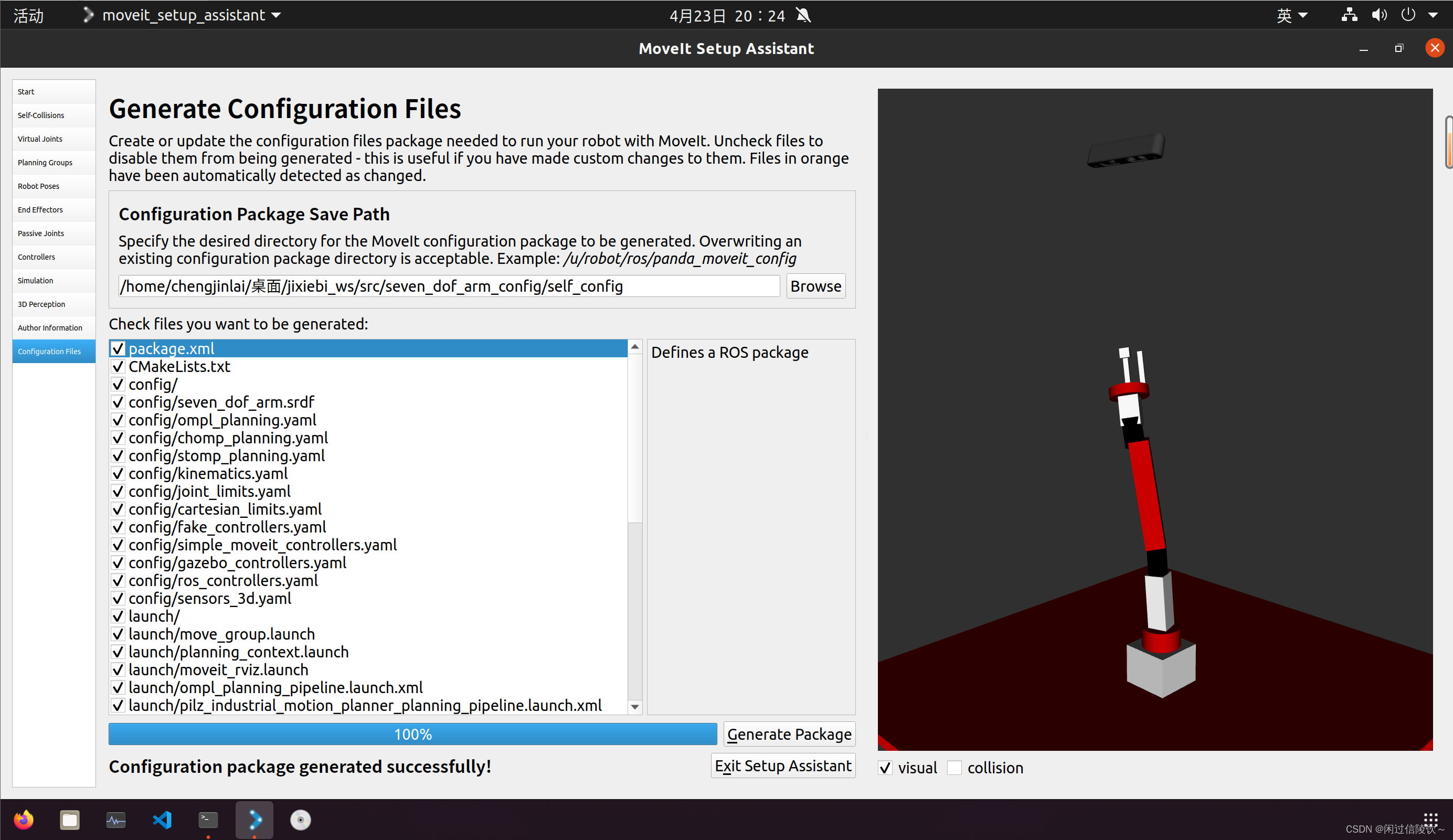Uncheck the CMakeLists.txt file checkbox
Image resolution: width=1453 pixels, height=840 pixels.
[118, 367]
